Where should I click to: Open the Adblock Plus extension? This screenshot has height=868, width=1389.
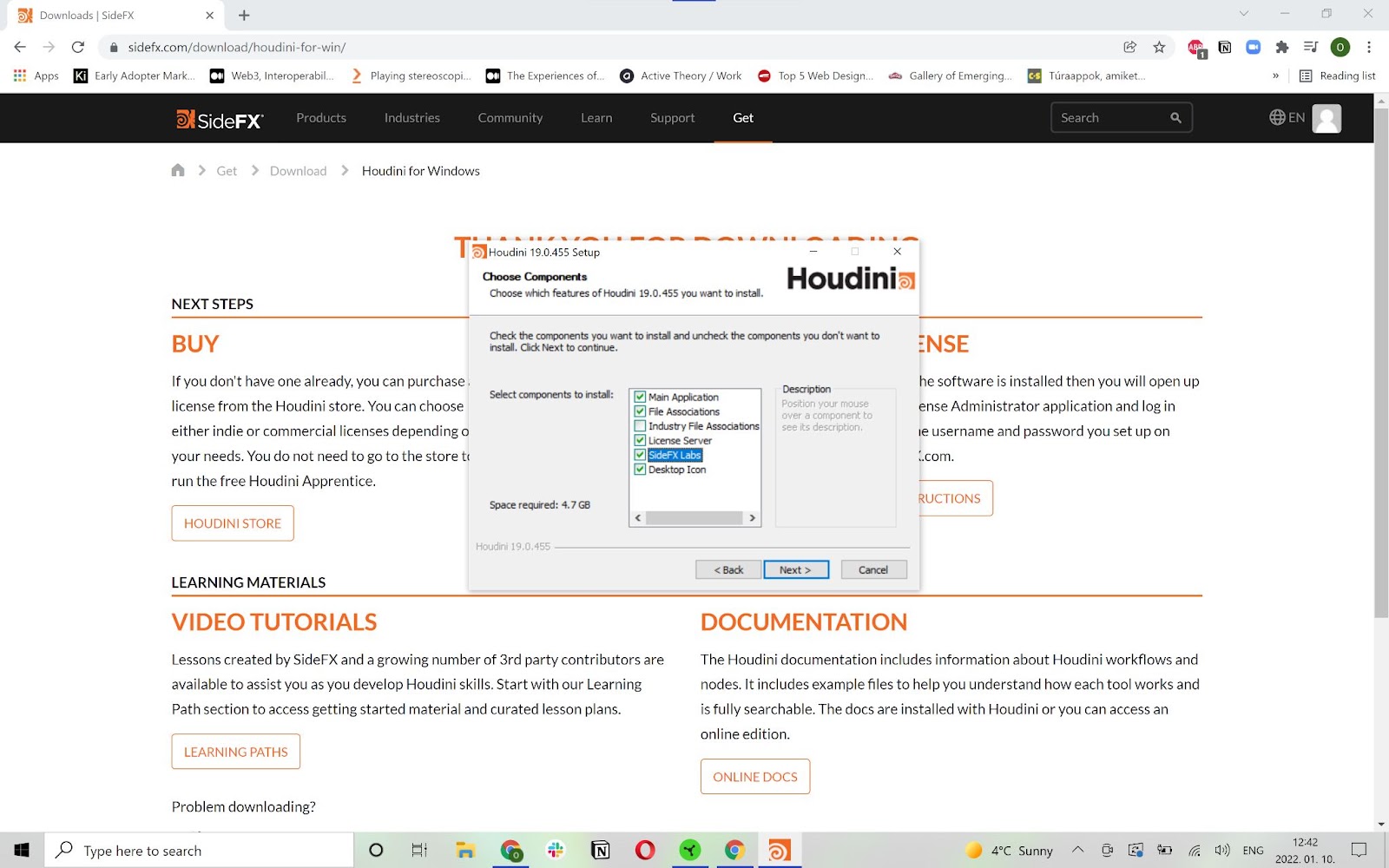click(1196, 48)
